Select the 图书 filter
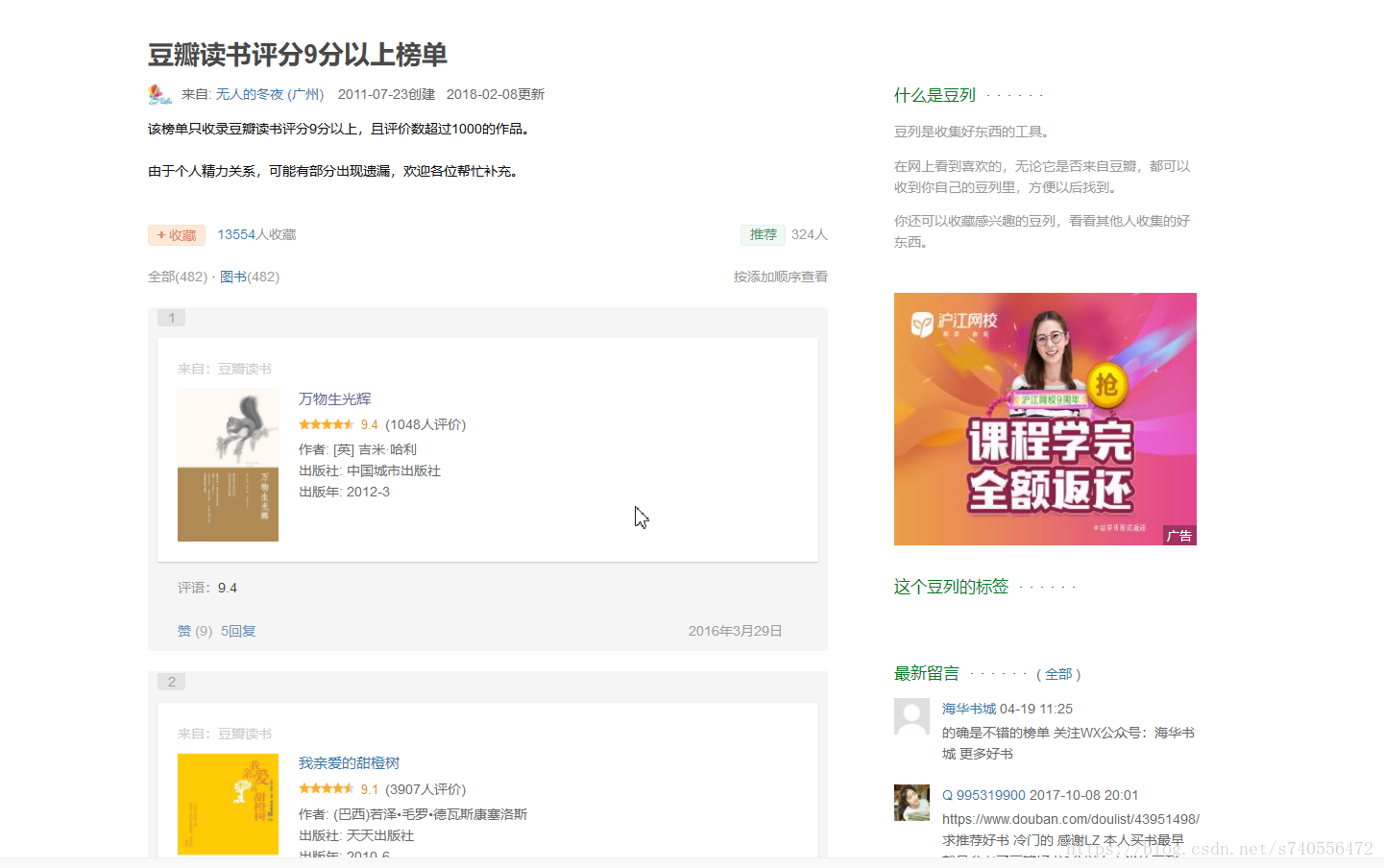The image size is (1384, 868). (233, 277)
